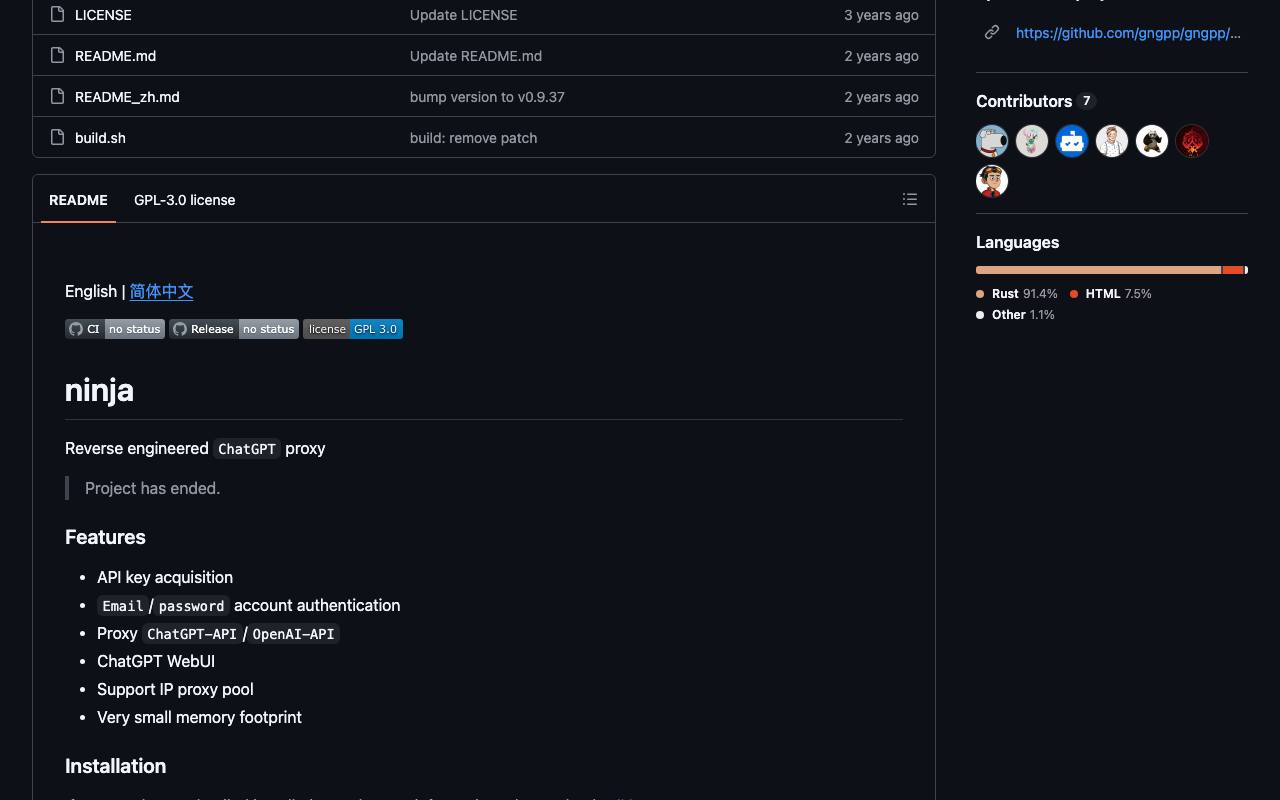Open commit 'bump version to v0.9.37'
Screen dimensions: 1280x800
[x=487, y=97]
